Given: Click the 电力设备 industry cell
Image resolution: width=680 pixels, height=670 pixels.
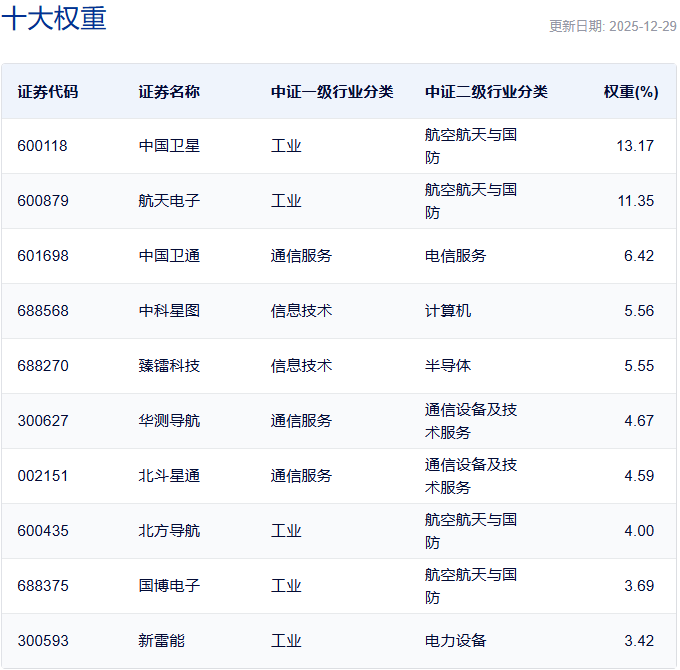Looking at the screenshot, I should click(x=455, y=641).
